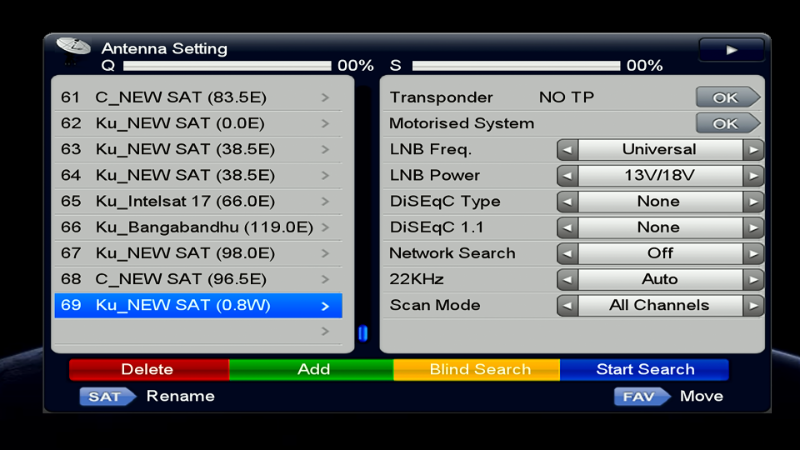
Task: Click left arrow for LNB Power
Action: [567, 176]
